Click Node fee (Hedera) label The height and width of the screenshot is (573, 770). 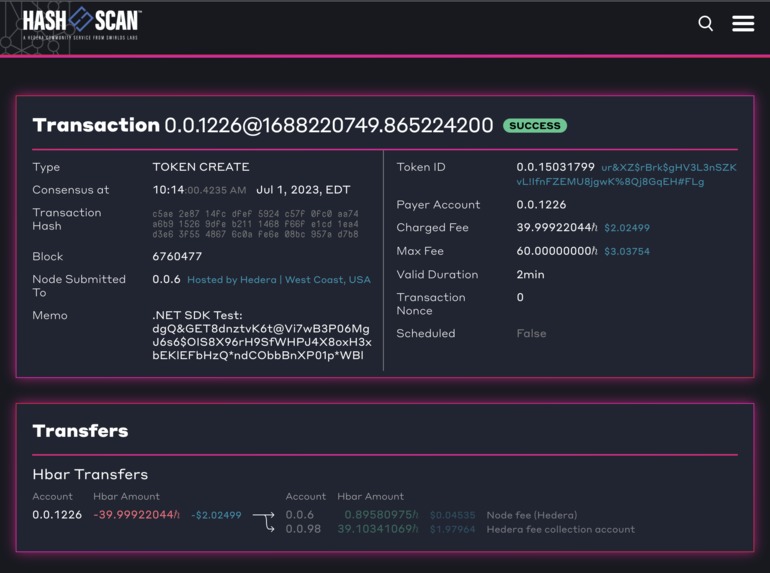(x=532, y=515)
